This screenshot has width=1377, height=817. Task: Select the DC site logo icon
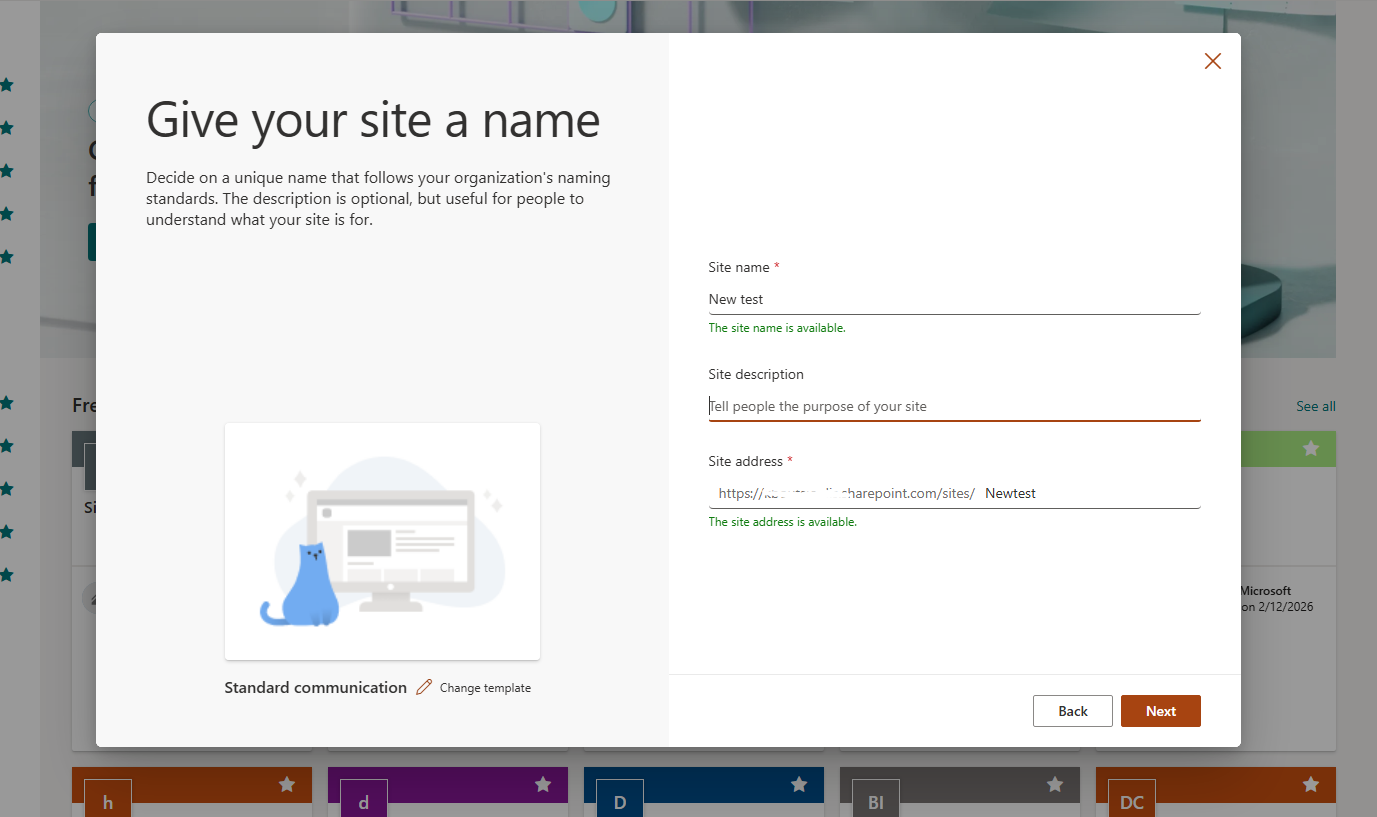point(1132,800)
